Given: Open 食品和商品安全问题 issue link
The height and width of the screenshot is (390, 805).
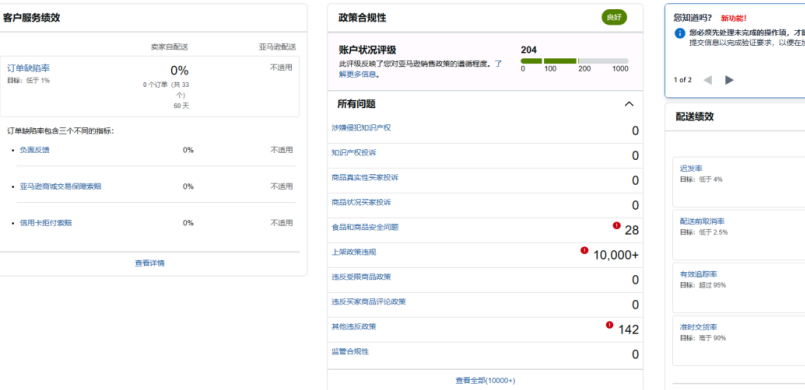Looking at the screenshot, I should click(x=365, y=227).
